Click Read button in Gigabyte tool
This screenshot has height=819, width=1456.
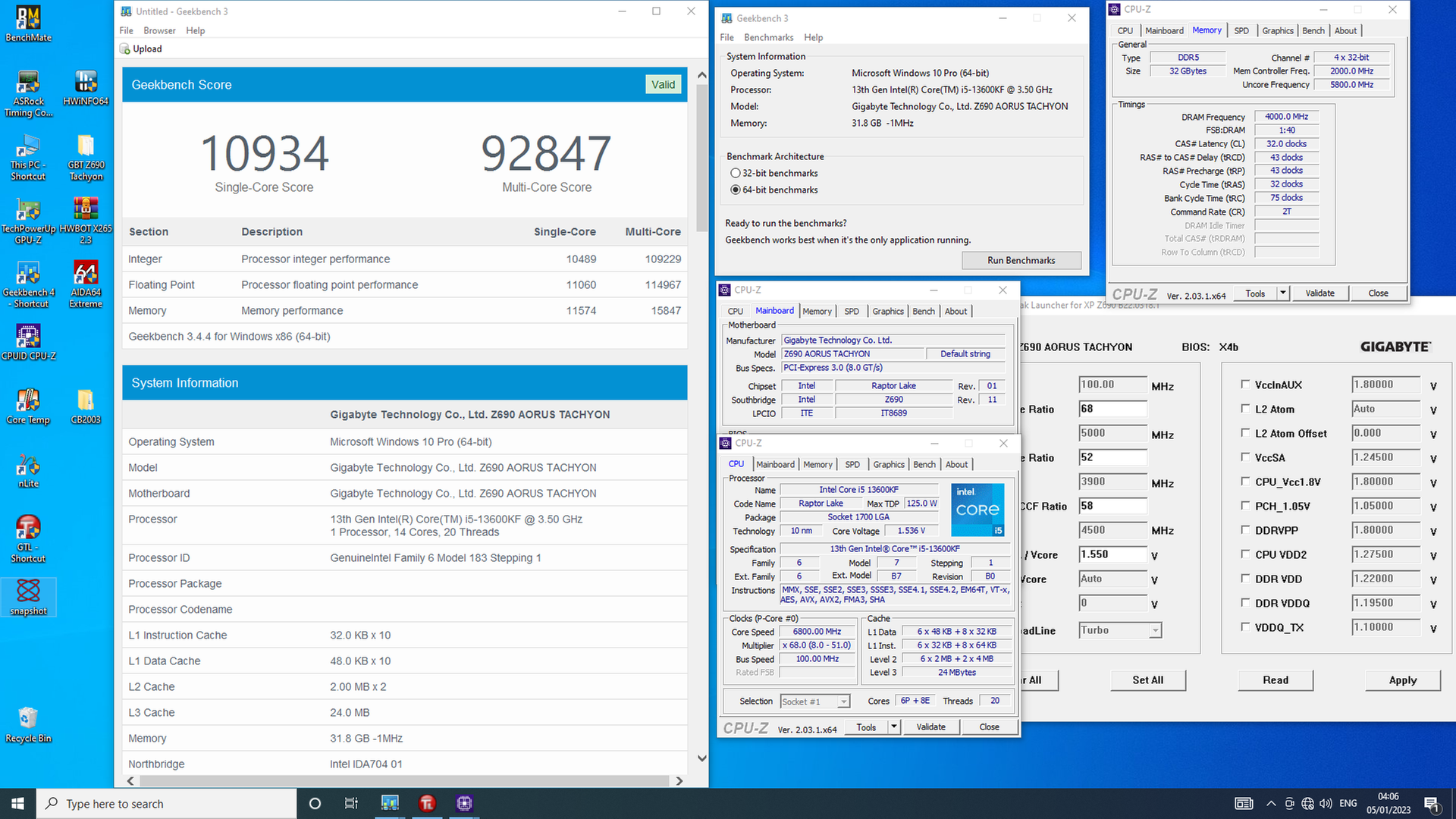coord(1276,680)
